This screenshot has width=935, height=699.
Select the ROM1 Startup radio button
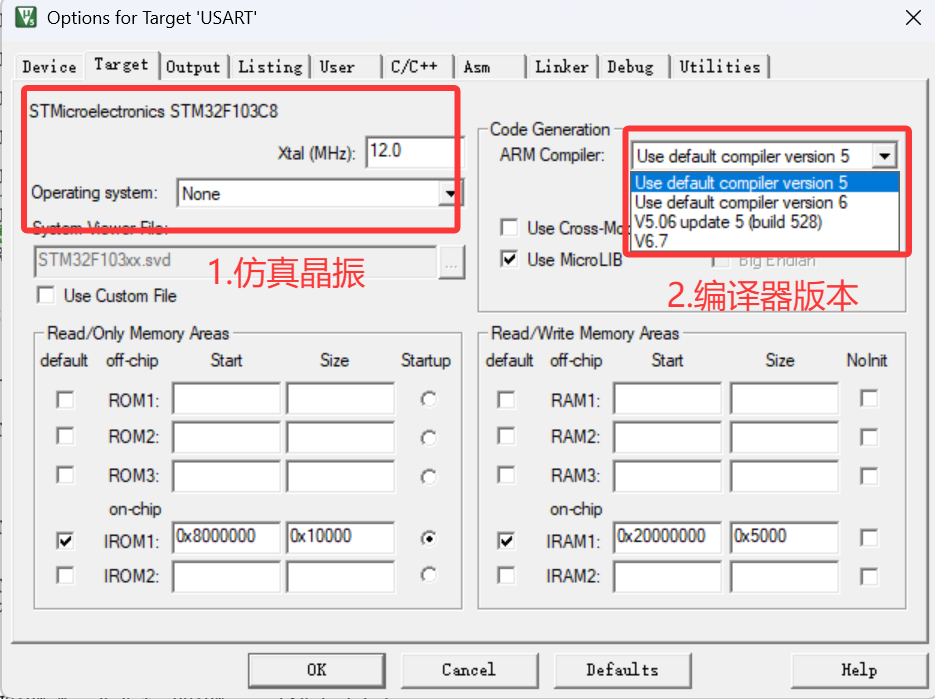[428, 399]
